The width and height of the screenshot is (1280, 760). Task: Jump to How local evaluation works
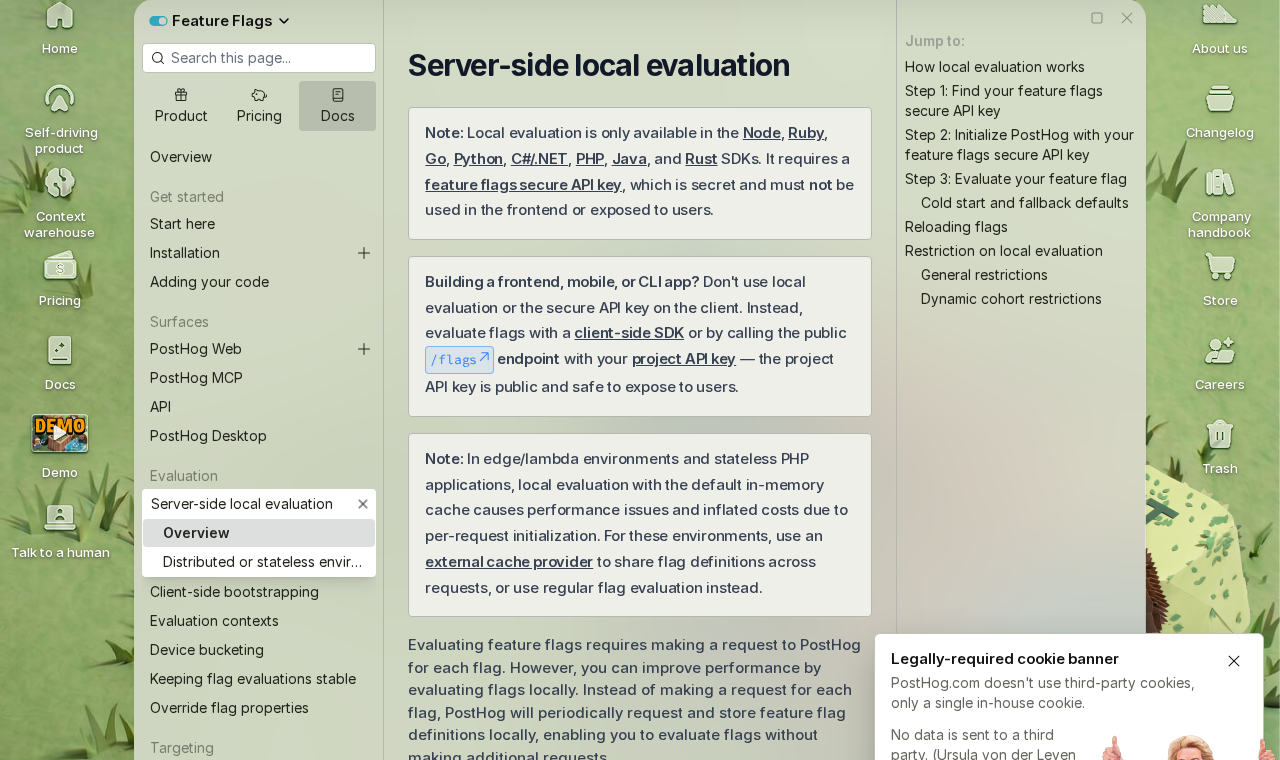995,67
